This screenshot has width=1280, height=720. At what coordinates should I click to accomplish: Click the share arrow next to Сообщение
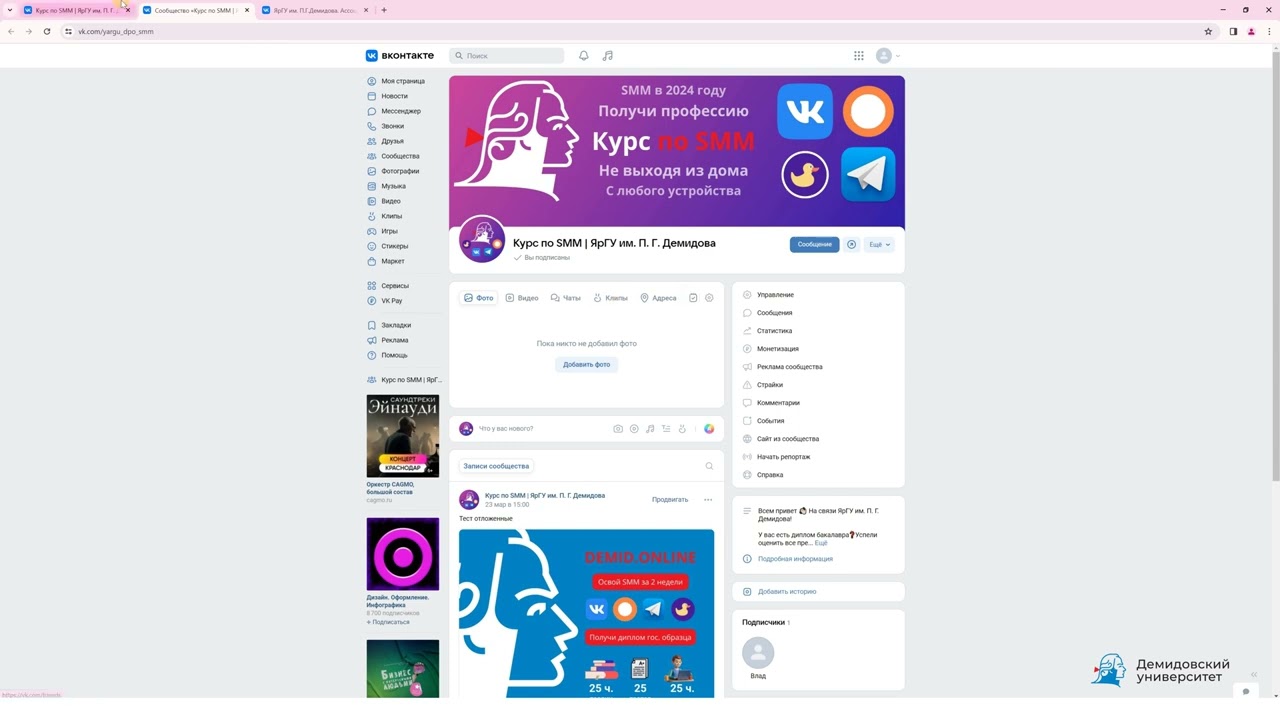[852, 244]
